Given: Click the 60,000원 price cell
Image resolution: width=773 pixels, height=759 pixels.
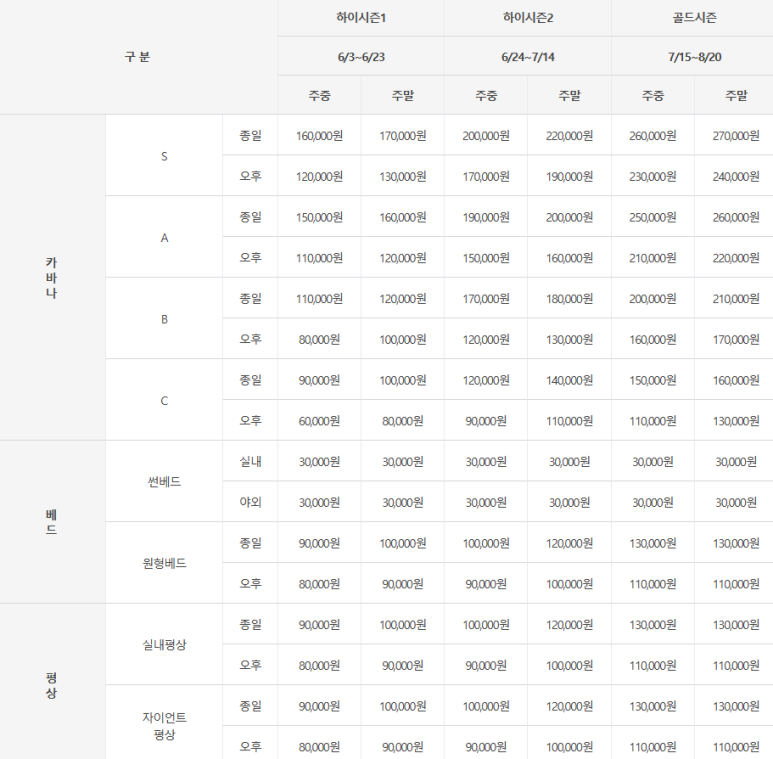Looking at the screenshot, I should pyautogui.click(x=319, y=421).
